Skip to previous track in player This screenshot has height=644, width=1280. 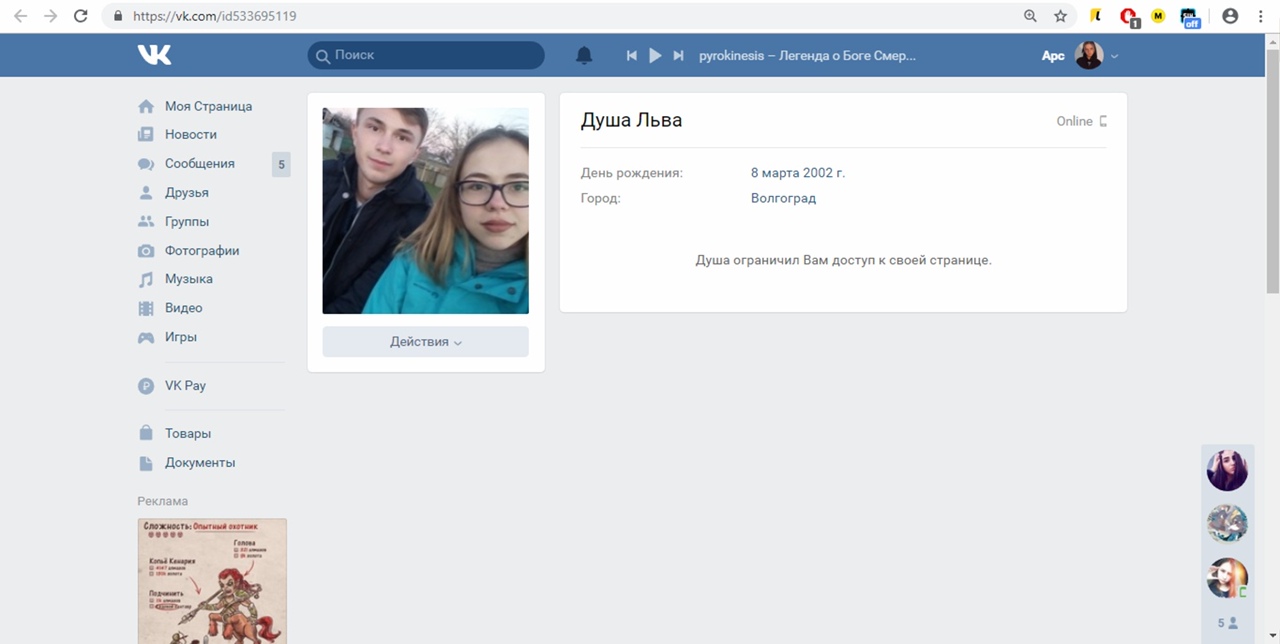[x=632, y=56]
